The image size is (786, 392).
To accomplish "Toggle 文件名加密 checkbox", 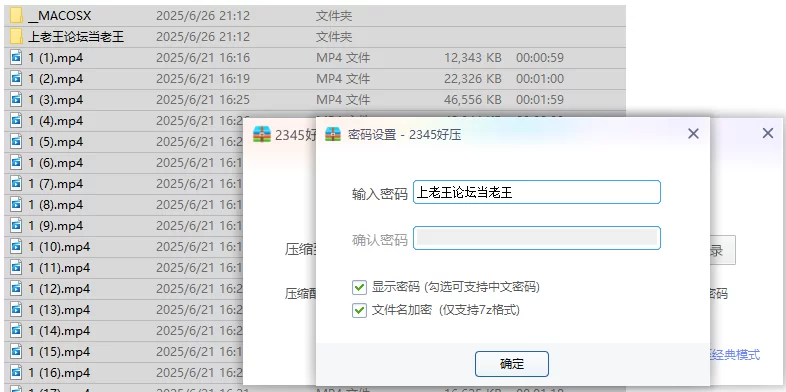I will (359, 310).
